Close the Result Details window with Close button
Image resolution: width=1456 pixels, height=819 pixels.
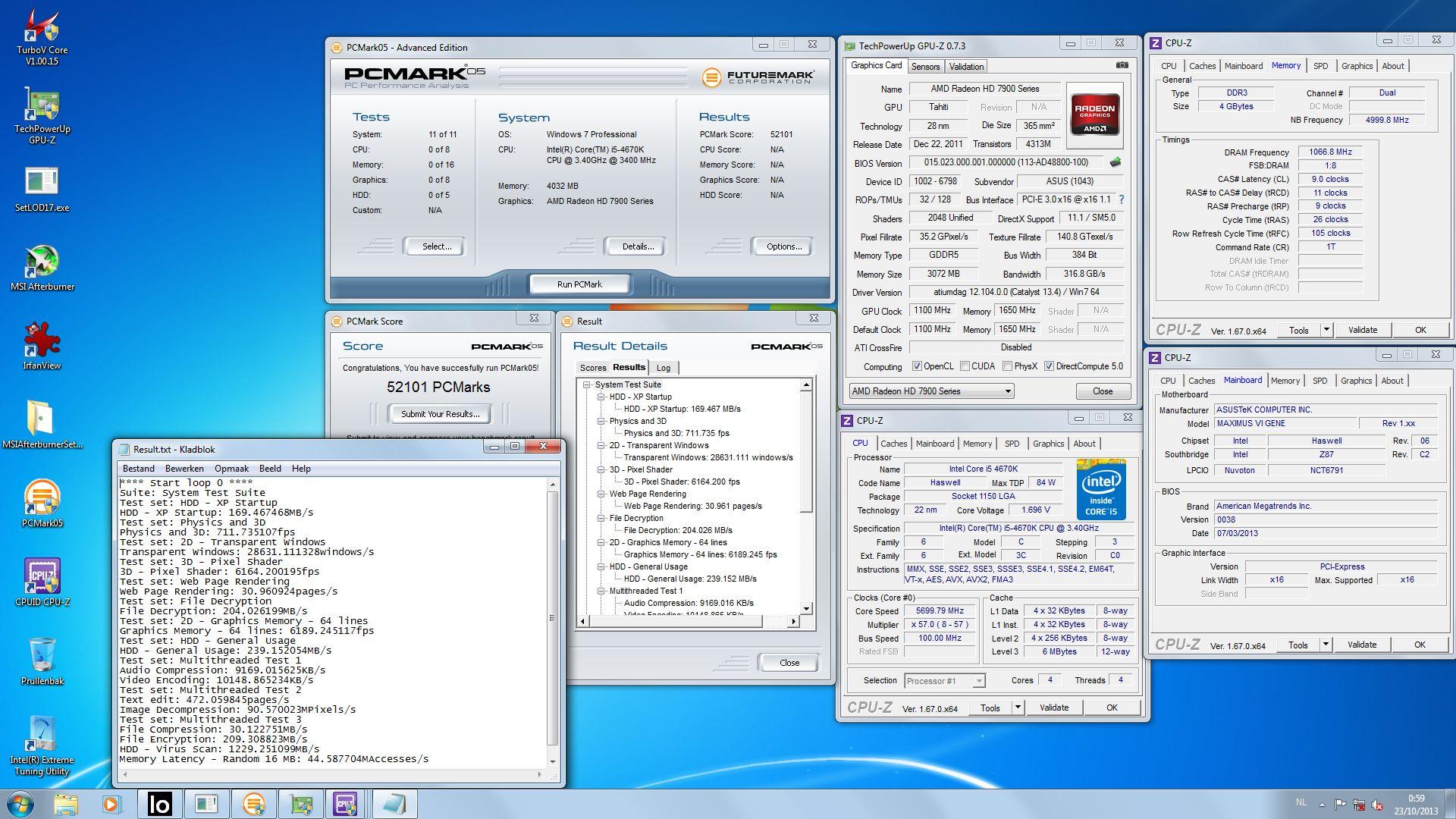[x=789, y=663]
